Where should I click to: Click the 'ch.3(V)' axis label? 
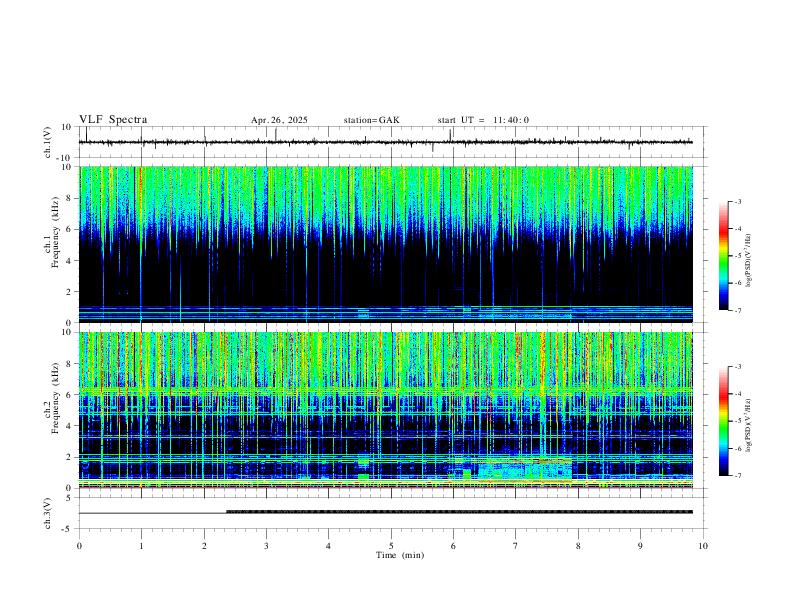pos(48,513)
